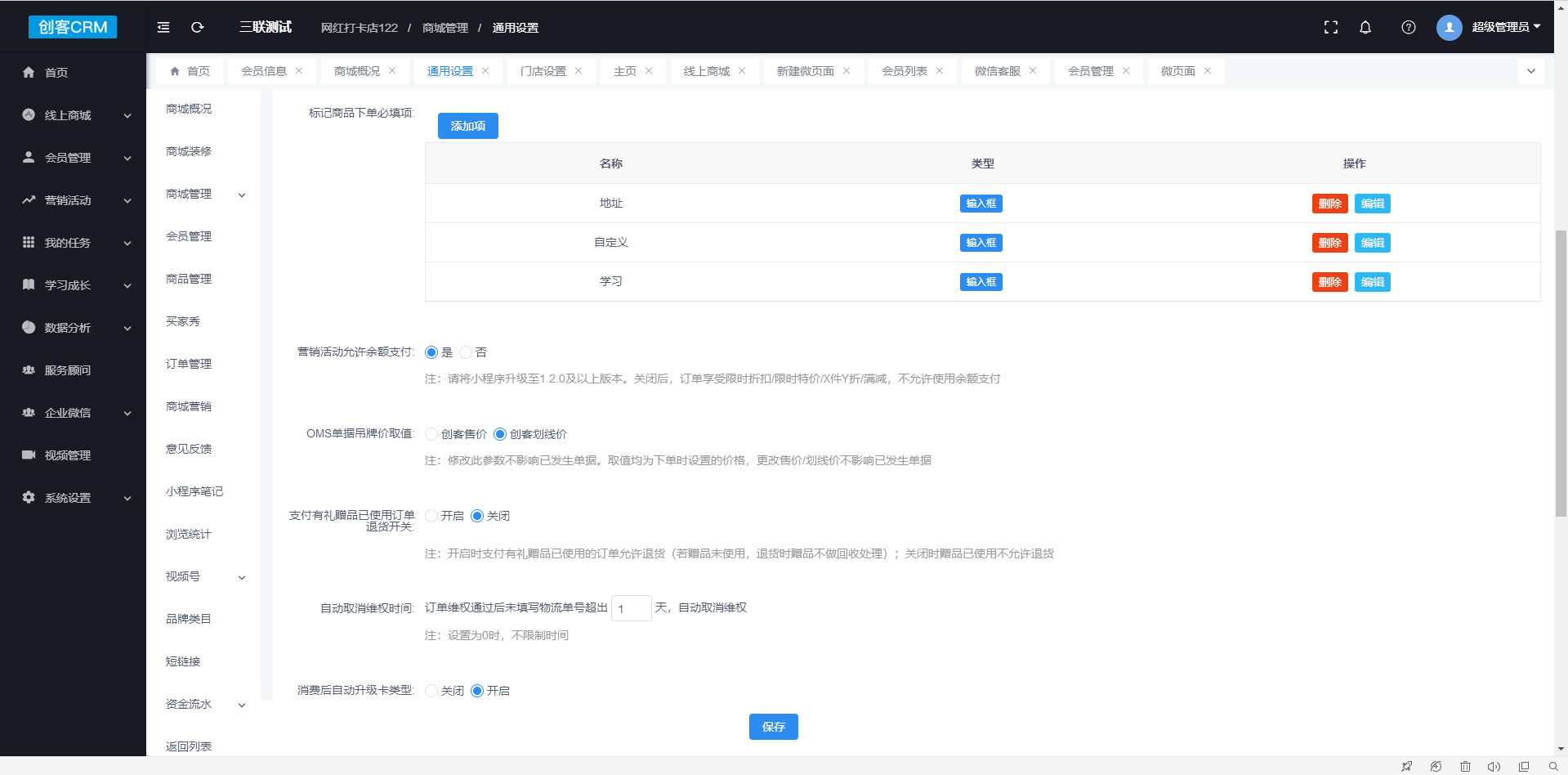This screenshot has width=1568, height=775.
Task: Select 开启 for 支付有礼赠品退货开关
Action: point(431,516)
